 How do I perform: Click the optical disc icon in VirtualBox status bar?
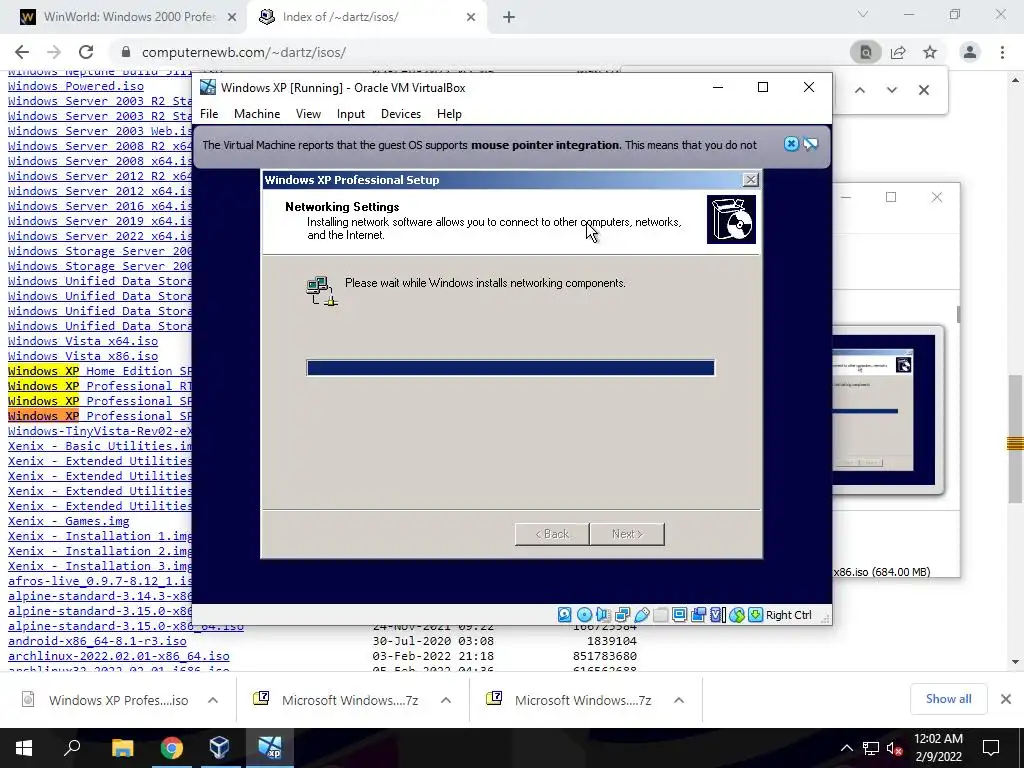point(584,615)
